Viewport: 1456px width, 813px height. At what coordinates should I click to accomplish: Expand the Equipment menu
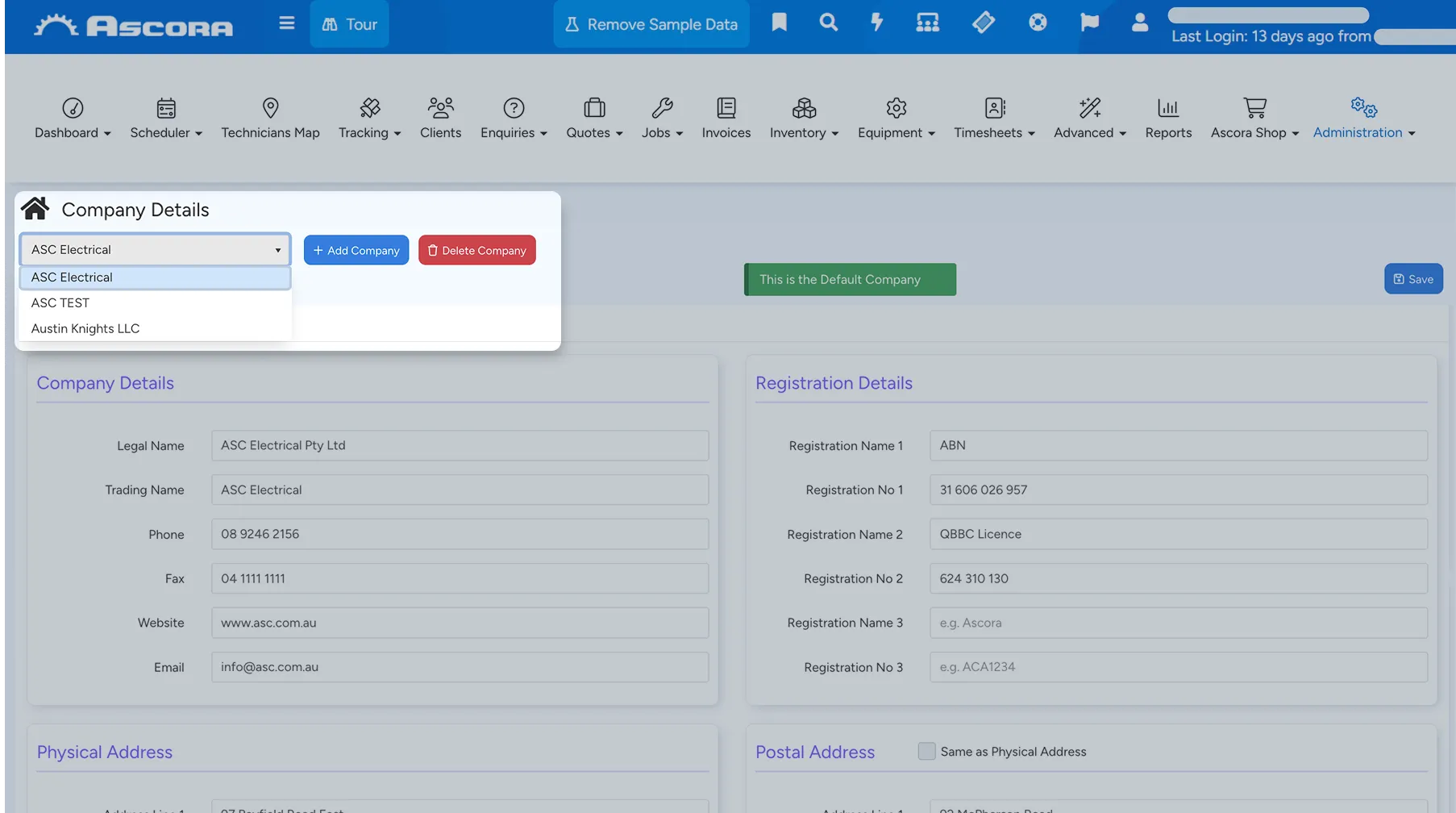[x=896, y=119]
